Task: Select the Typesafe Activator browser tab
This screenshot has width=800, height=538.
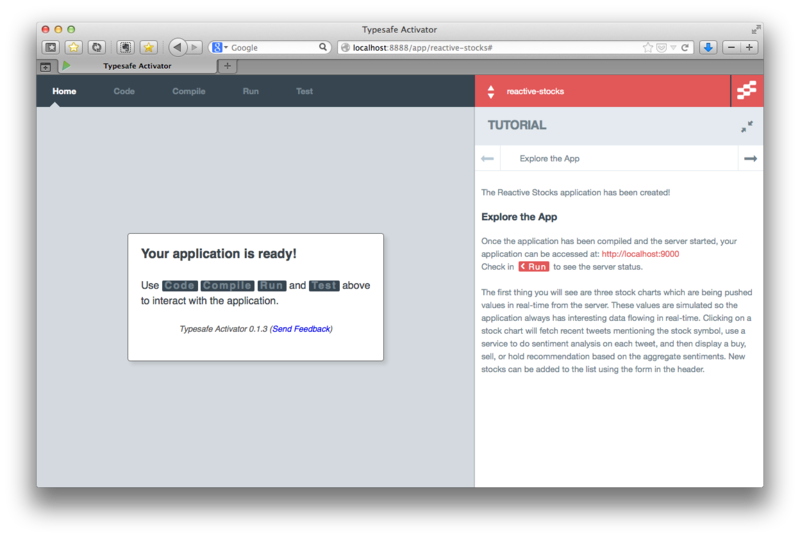Action: point(136,66)
